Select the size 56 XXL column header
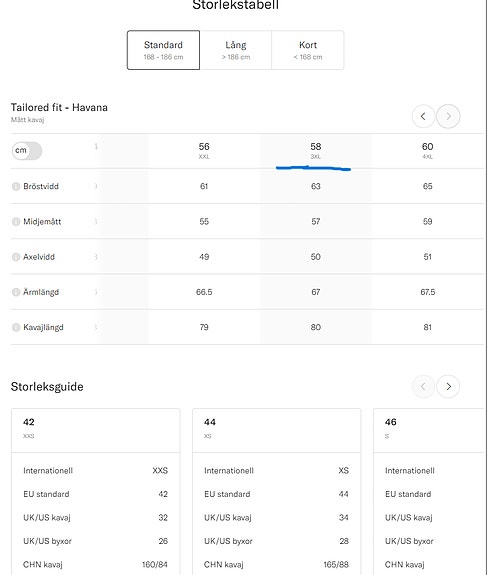The width and height of the screenshot is (487, 575). 204,151
